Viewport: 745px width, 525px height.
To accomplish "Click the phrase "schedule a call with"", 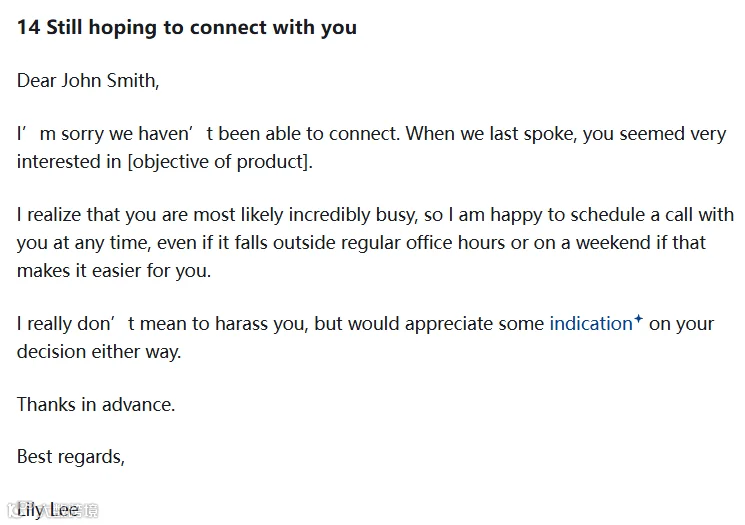I will click(x=652, y=215).
